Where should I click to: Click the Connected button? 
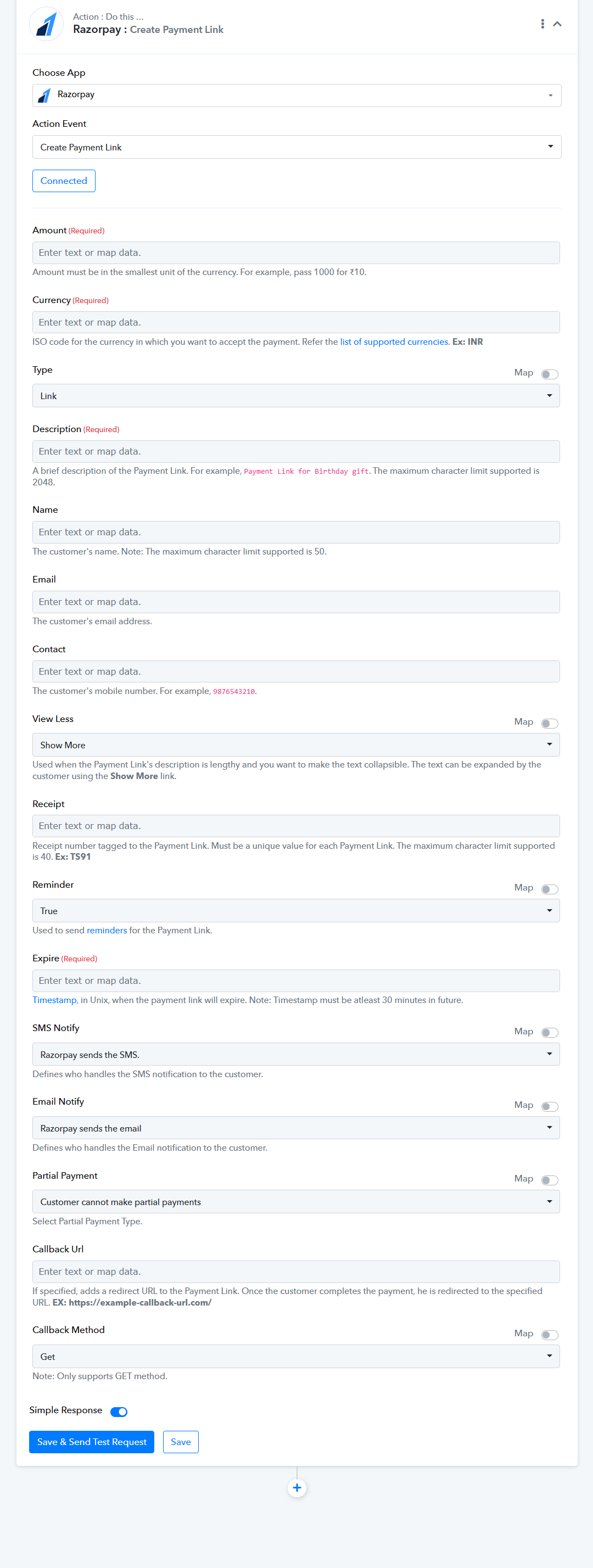click(x=64, y=181)
